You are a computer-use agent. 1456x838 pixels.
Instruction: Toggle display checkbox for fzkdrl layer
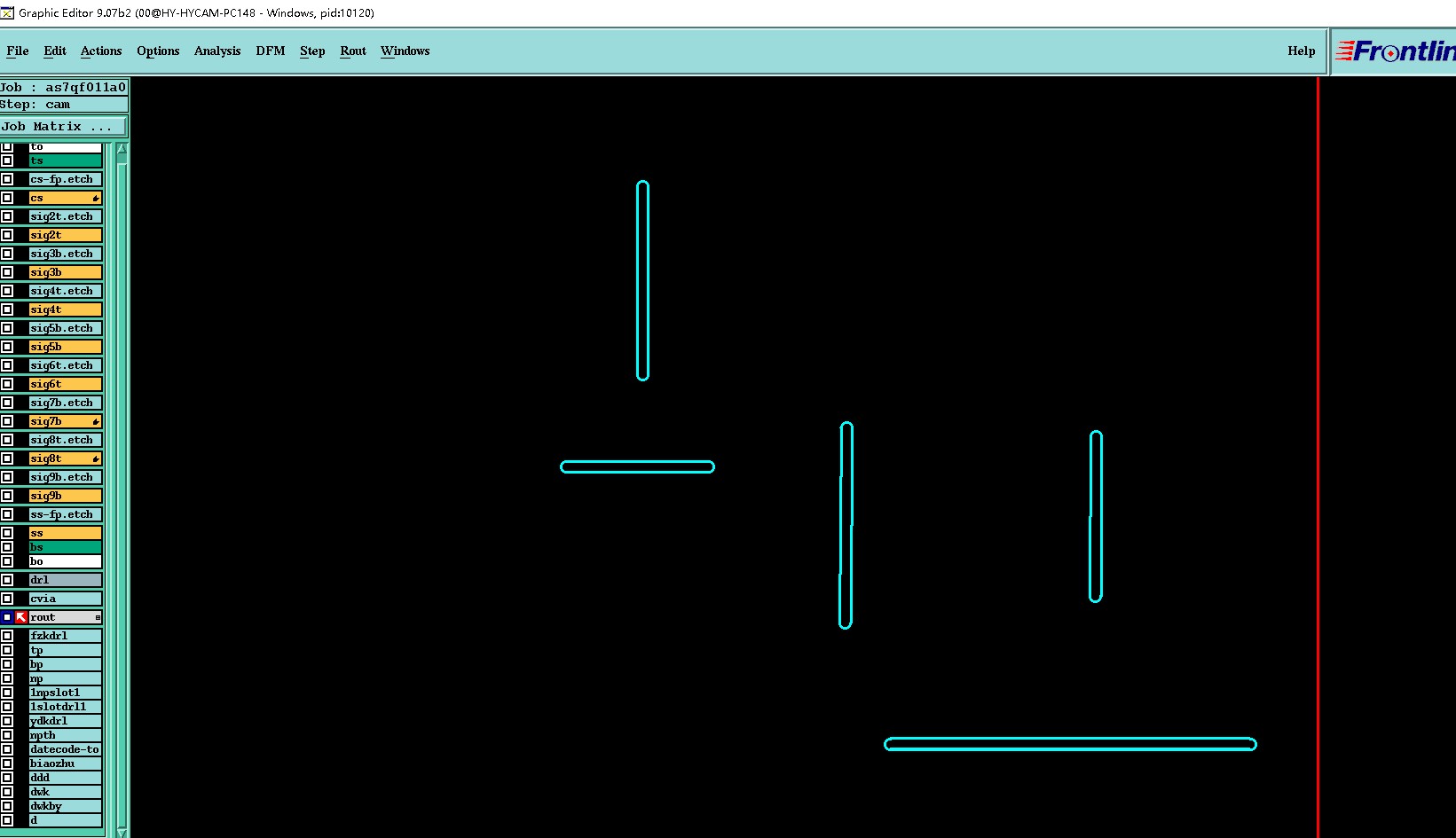[7, 636]
